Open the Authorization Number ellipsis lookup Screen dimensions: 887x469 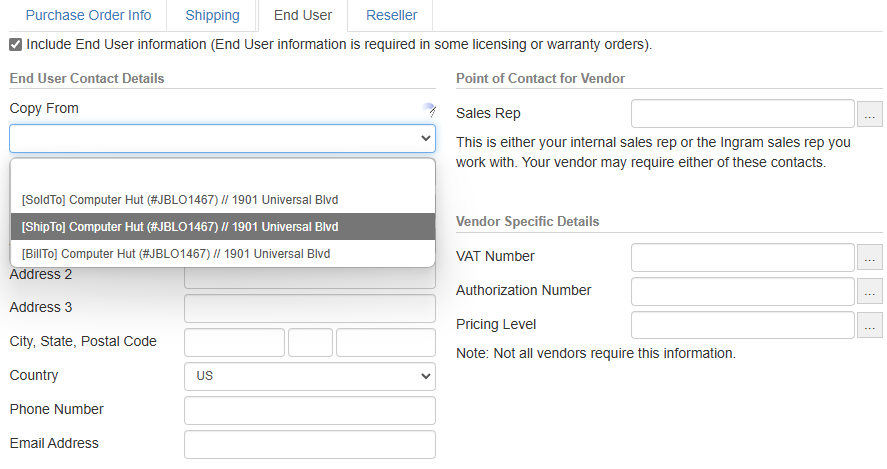tap(870, 291)
